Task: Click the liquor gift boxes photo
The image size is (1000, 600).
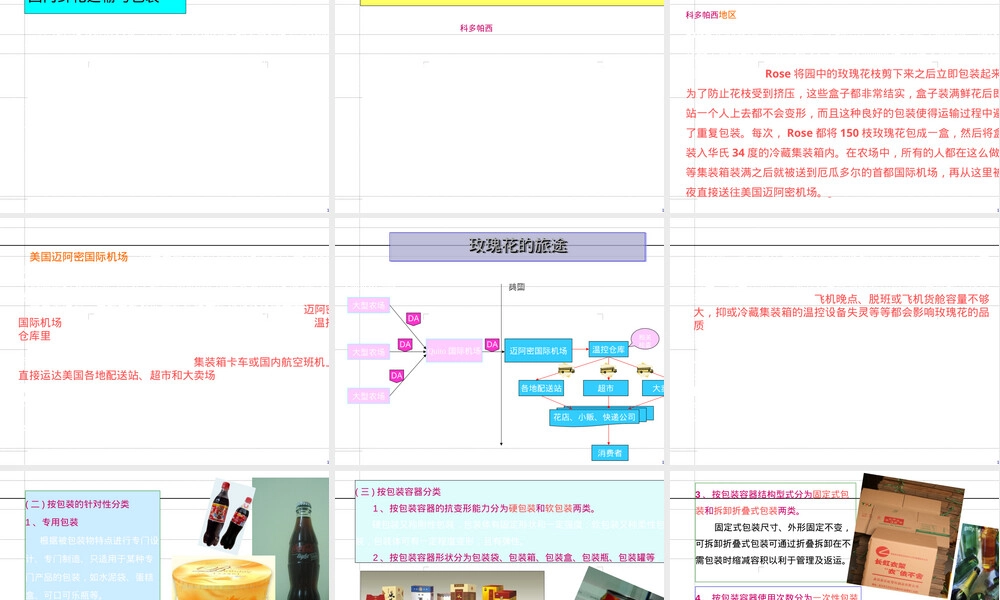Action: pos(452,585)
